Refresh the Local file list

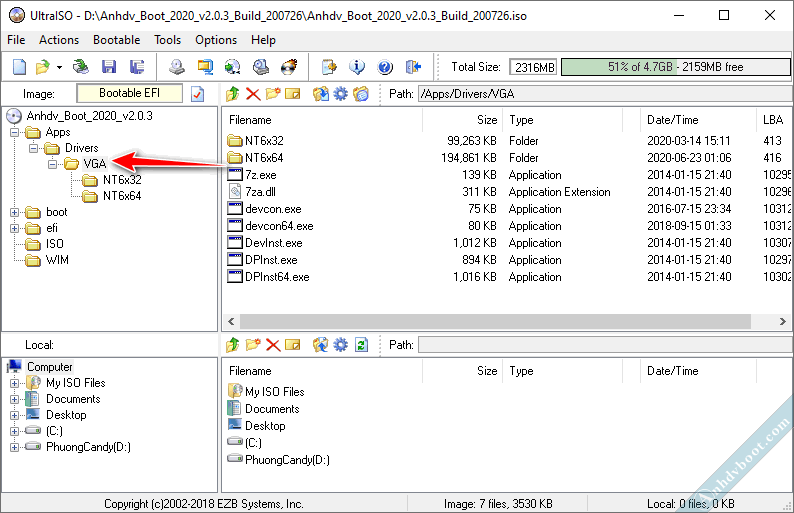pyautogui.click(x=361, y=345)
